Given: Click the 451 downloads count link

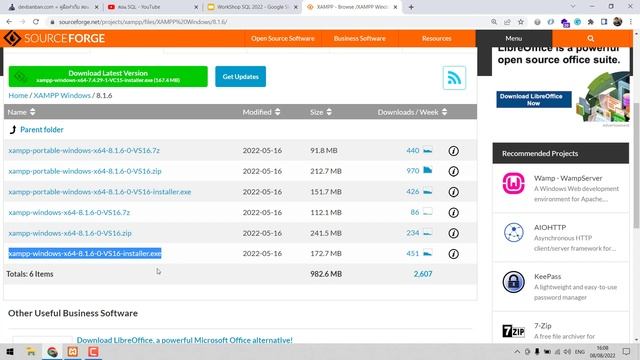Looking at the screenshot, I should point(412,253).
